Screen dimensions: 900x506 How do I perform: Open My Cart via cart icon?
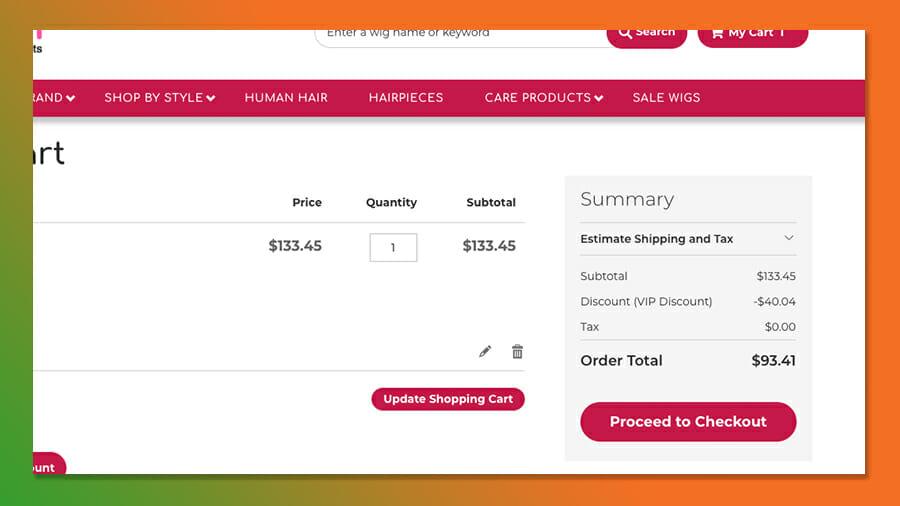(717, 33)
